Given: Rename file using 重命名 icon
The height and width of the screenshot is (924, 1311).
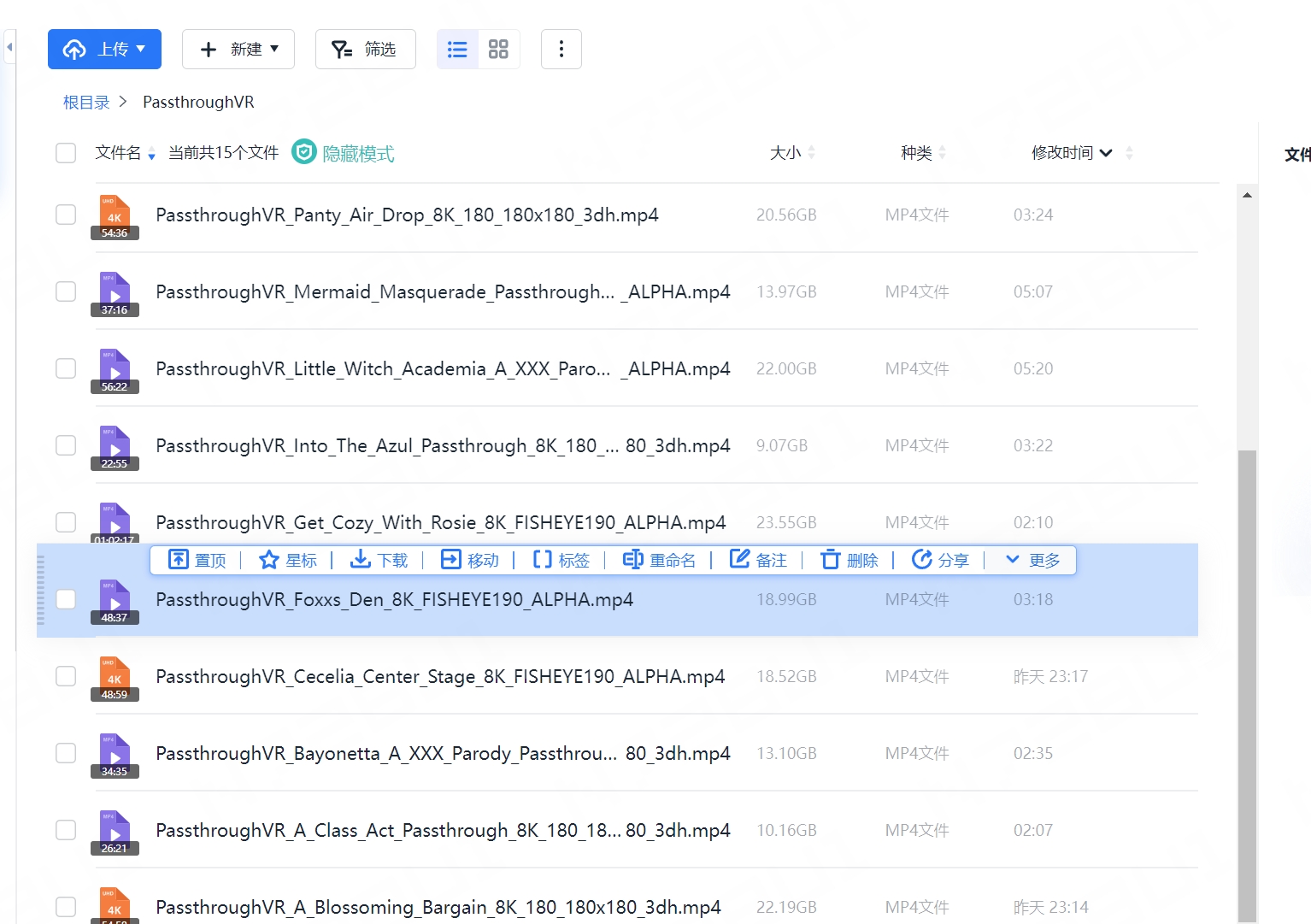Looking at the screenshot, I should 632,560.
